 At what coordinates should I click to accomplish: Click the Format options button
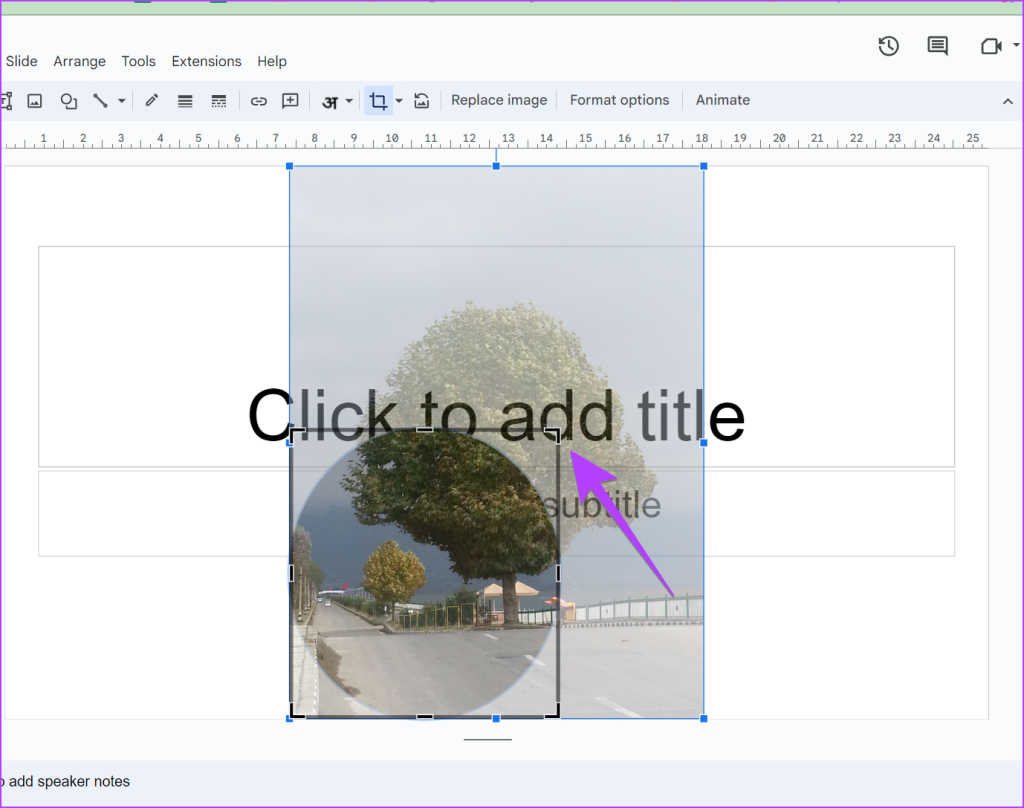[619, 100]
